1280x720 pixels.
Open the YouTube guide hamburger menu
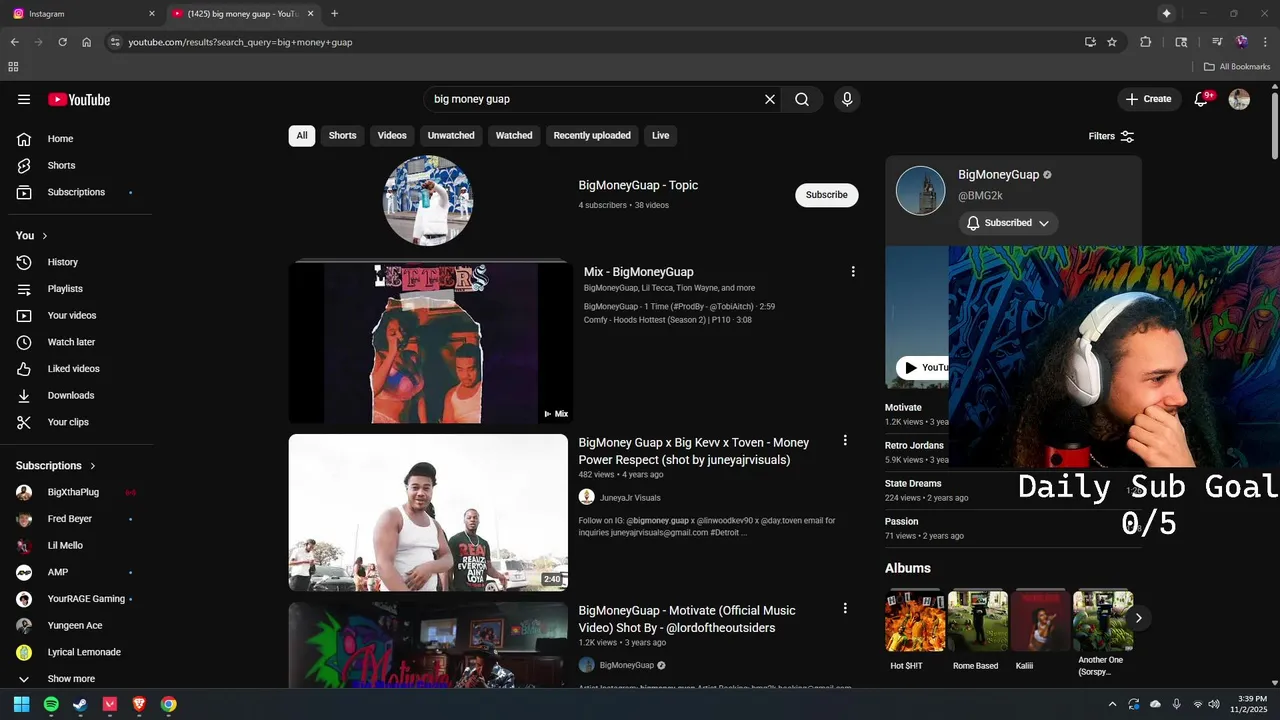tap(24, 99)
